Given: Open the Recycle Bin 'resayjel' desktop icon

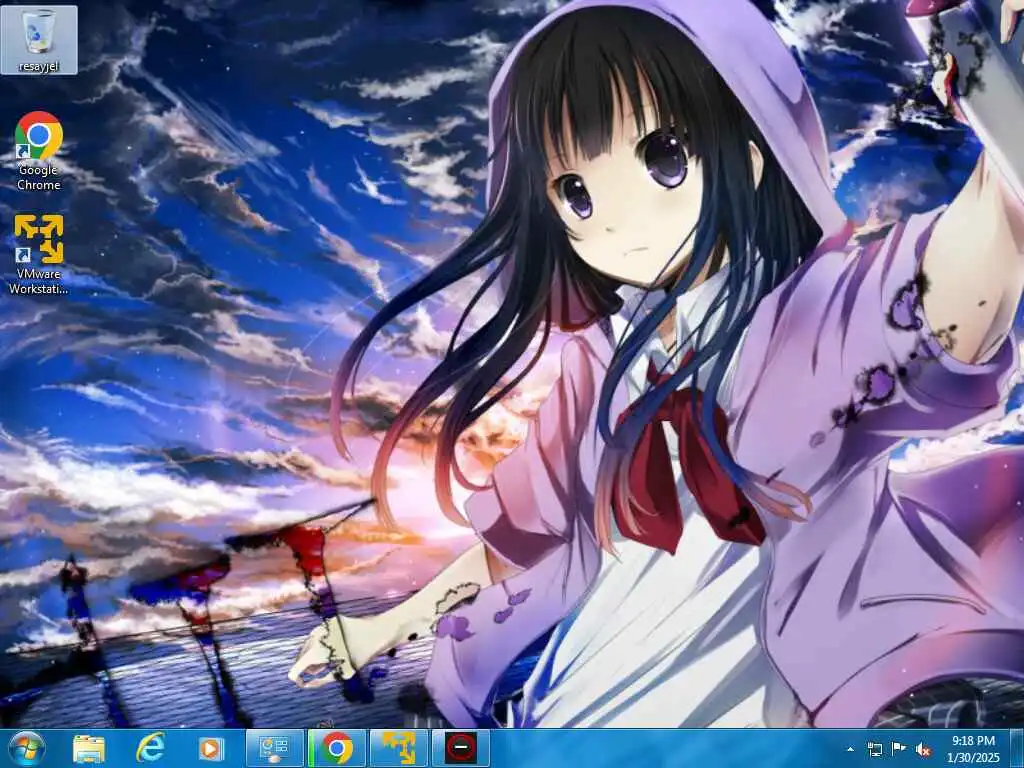Looking at the screenshot, I should click(x=39, y=40).
